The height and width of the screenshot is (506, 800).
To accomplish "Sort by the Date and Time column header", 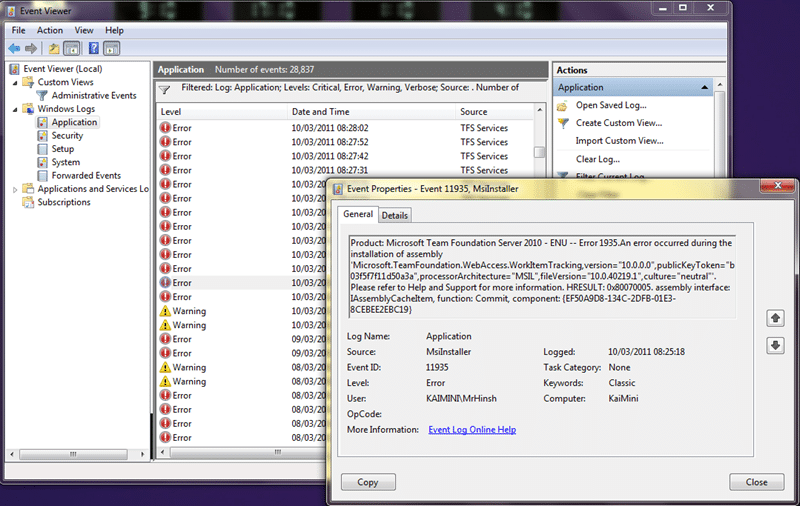I will pos(371,112).
